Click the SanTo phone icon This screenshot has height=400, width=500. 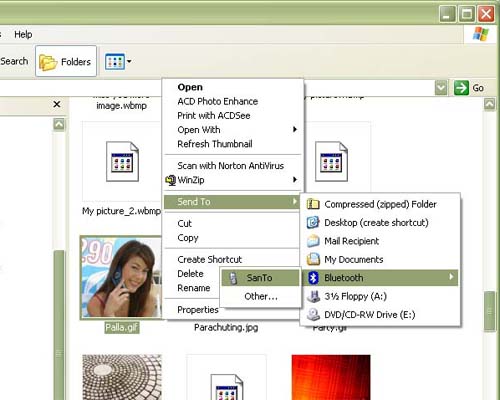point(234,278)
